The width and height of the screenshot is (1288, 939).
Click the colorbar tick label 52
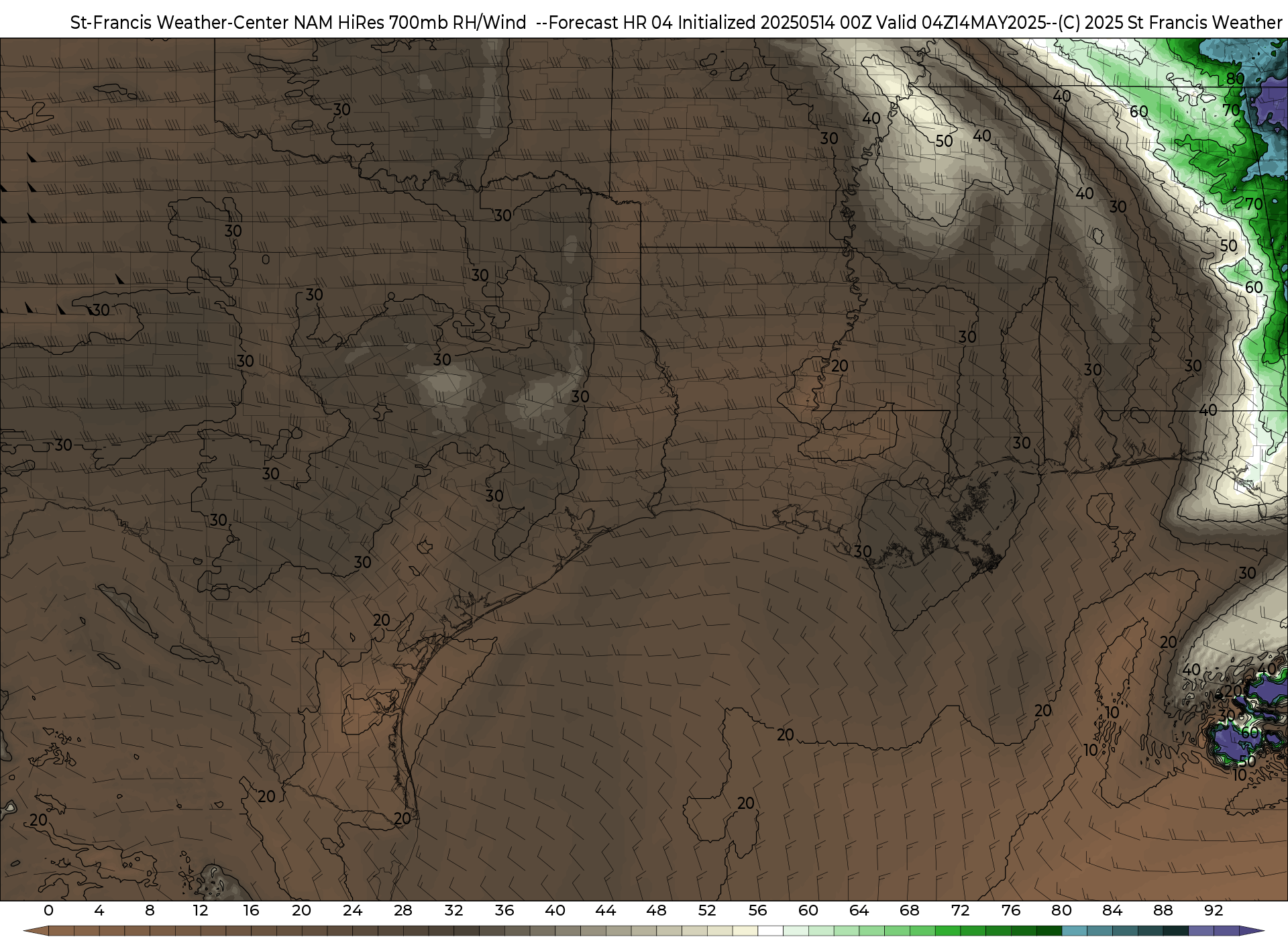(x=707, y=910)
